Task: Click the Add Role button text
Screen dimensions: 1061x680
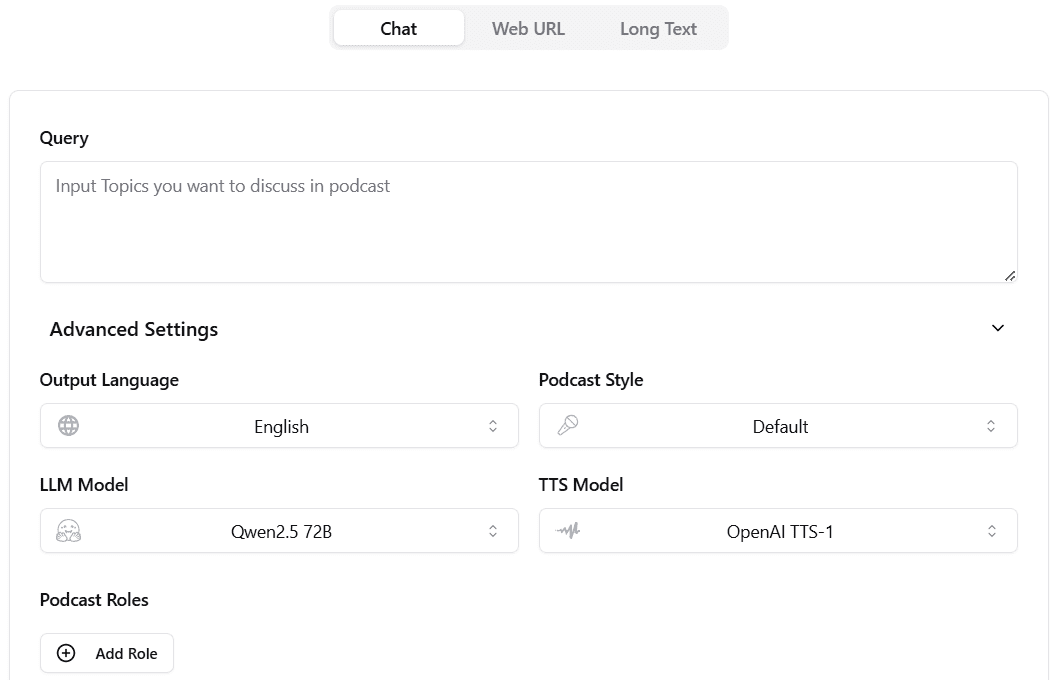Action: click(126, 653)
